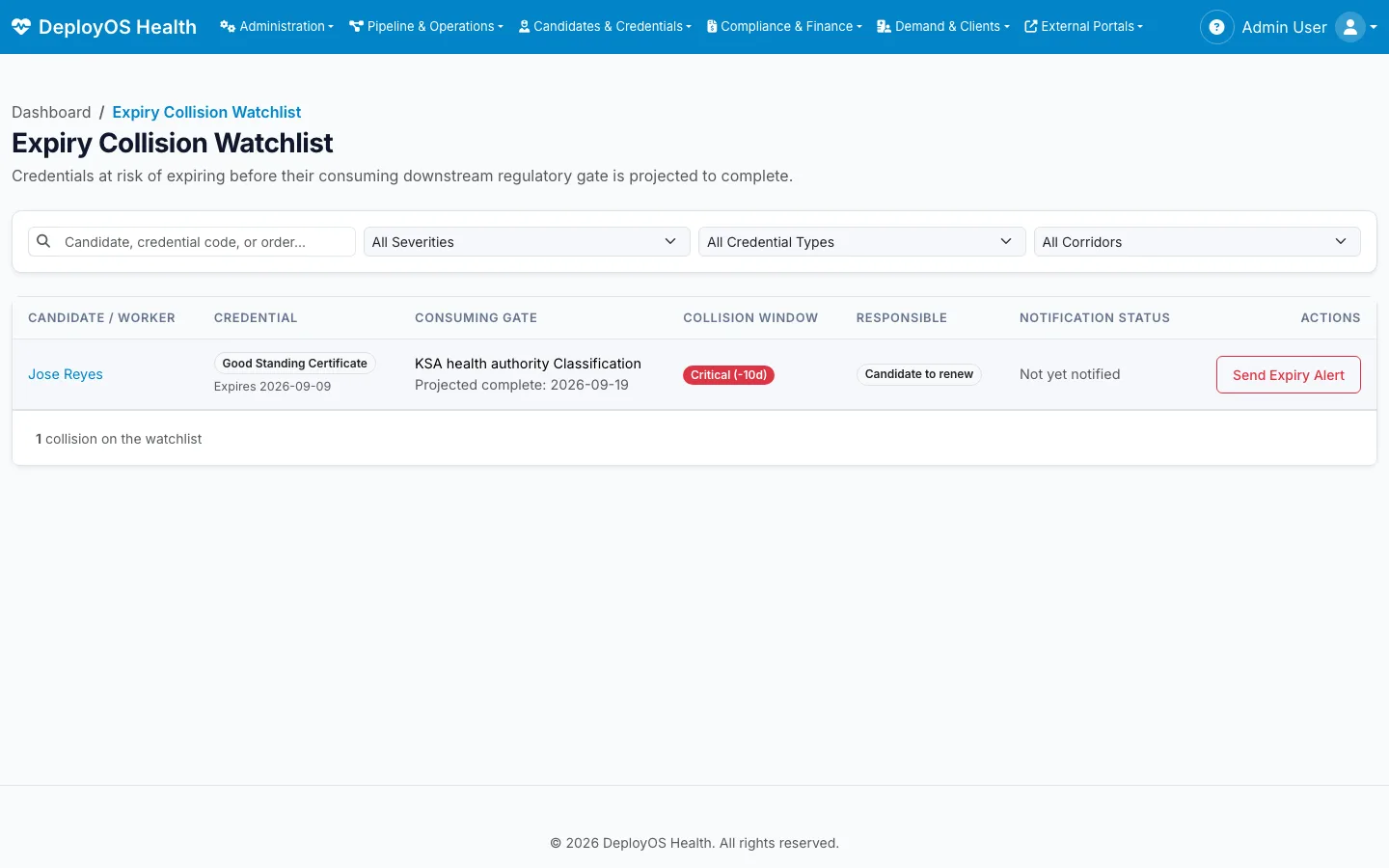The height and width of the screenshot is (868, 1389).
Task: Click the Candidate / Worker column header
Action: point(101,317)
